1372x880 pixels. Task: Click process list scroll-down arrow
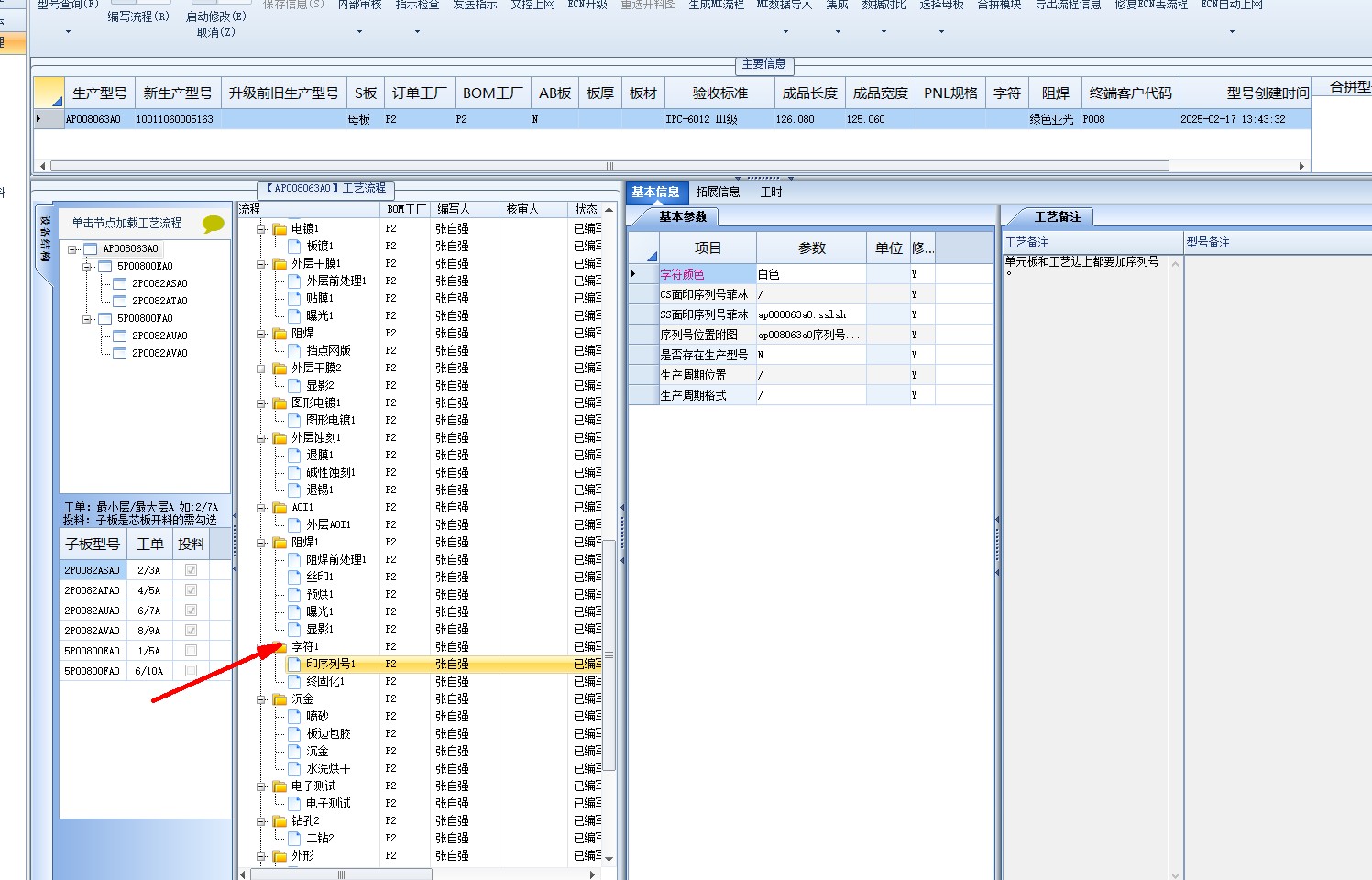pyautogui.click(x=609, y=858)
